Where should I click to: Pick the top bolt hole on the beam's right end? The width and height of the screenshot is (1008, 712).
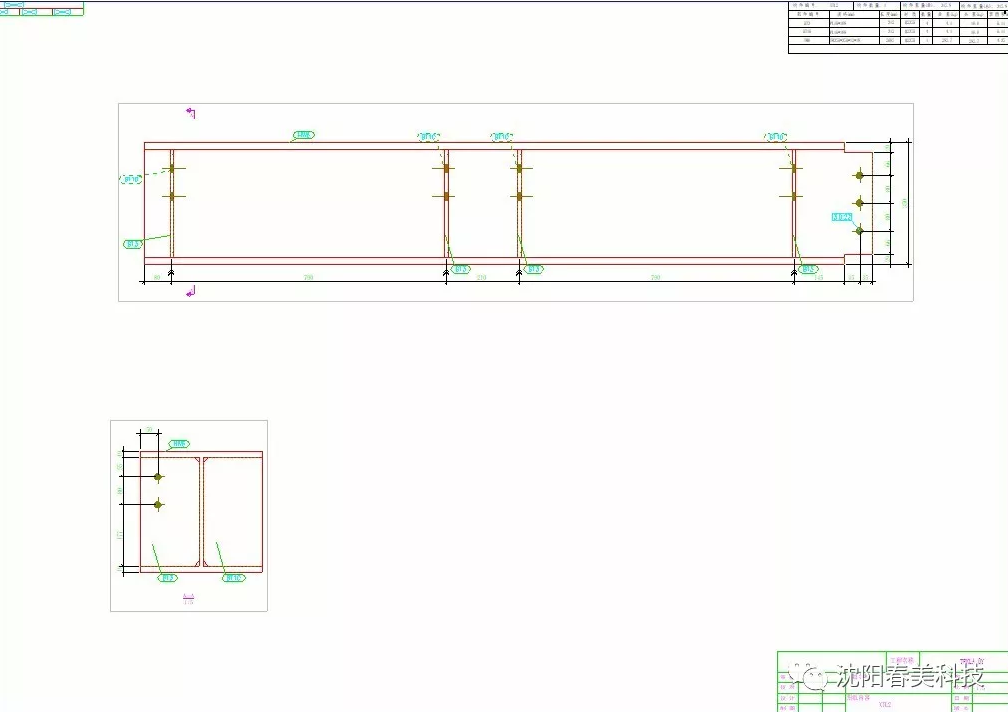point(860,175)
